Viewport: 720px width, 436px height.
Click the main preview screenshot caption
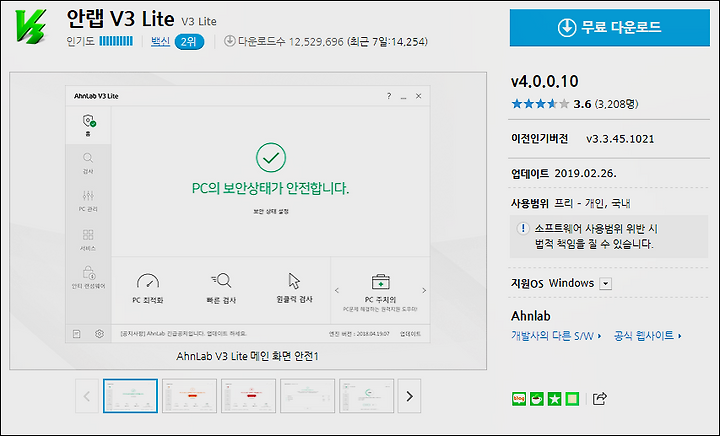248,356
